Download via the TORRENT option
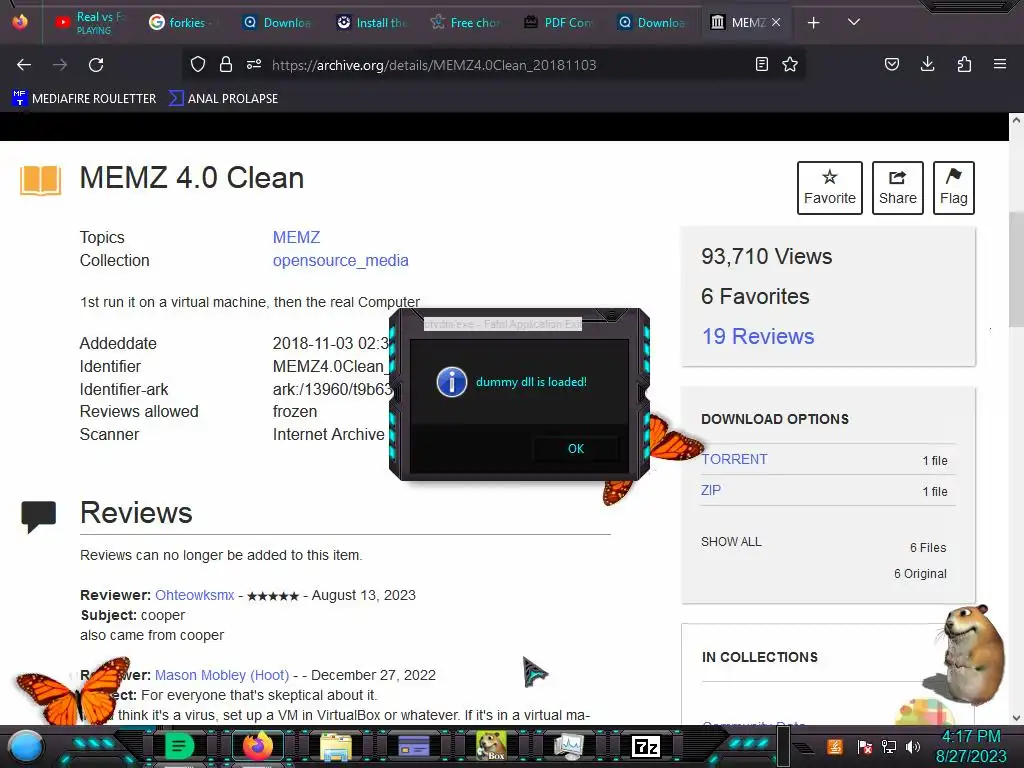This screenshot has width=1024, height=768. point(734,459)
